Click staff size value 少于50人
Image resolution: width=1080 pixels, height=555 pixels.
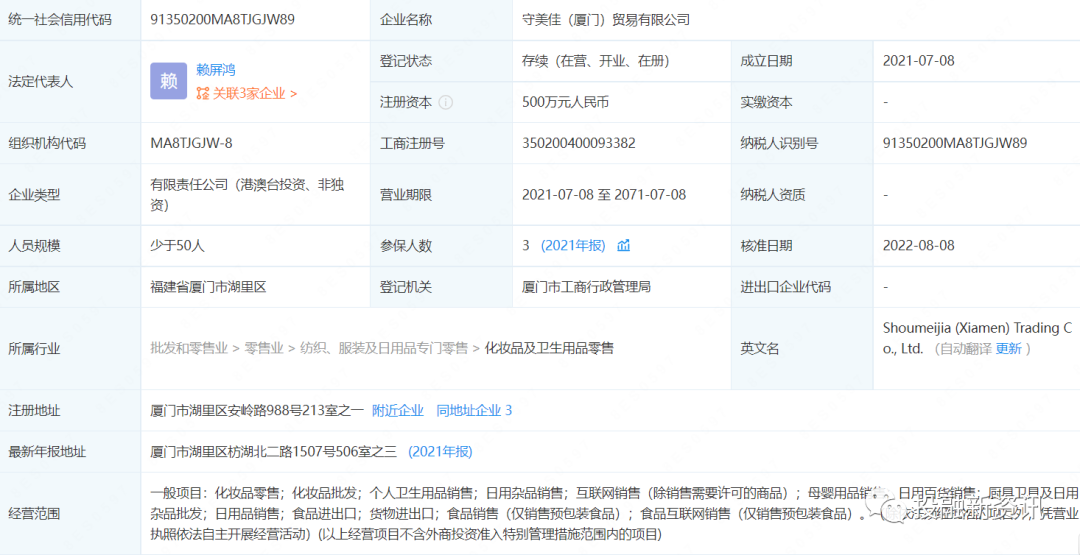[x=178, y=246]
